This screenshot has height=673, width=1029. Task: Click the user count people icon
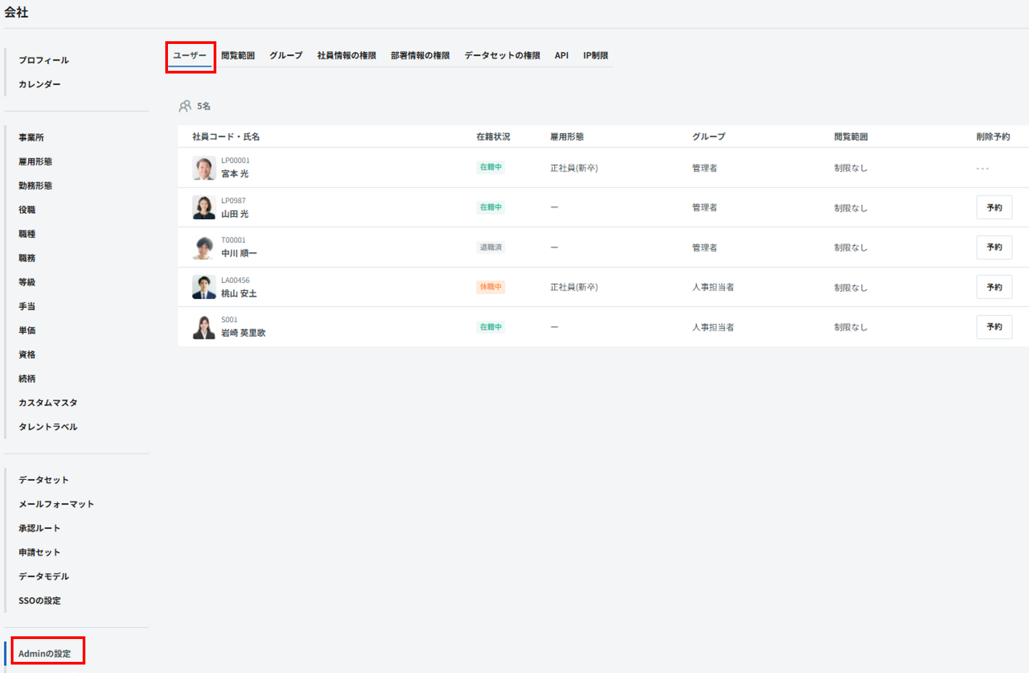185,106
